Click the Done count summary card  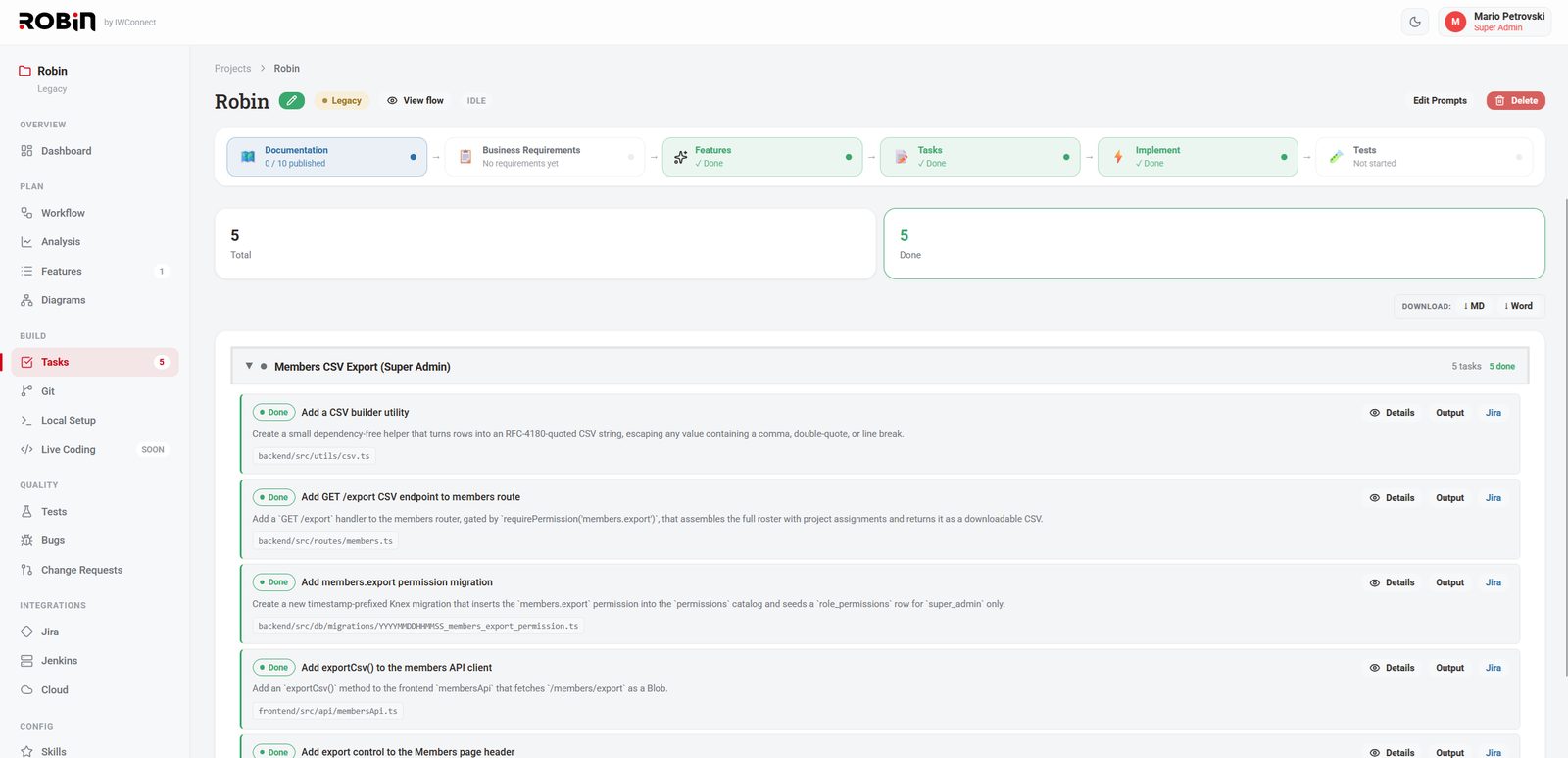pyautogui.click(x=1214, y=243)
